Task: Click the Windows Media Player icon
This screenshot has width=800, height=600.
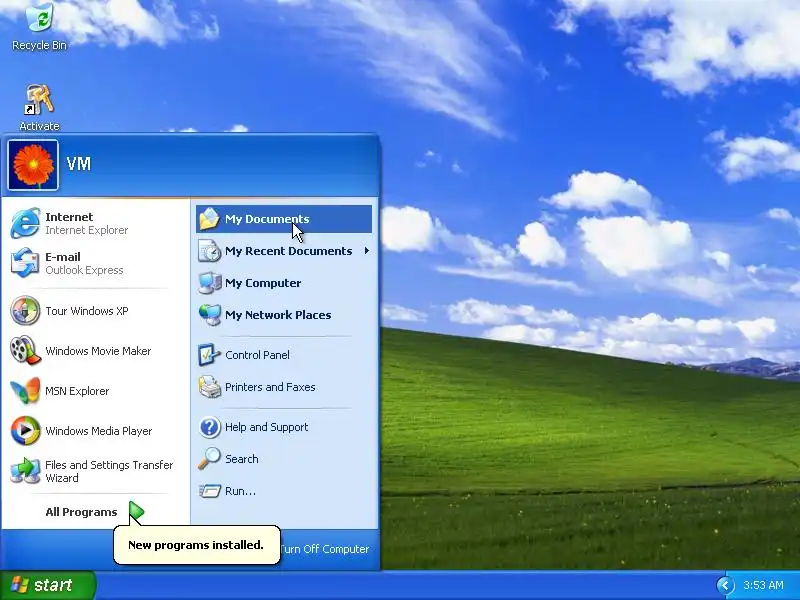Action: pyautogui.click(x=25, y=431)
